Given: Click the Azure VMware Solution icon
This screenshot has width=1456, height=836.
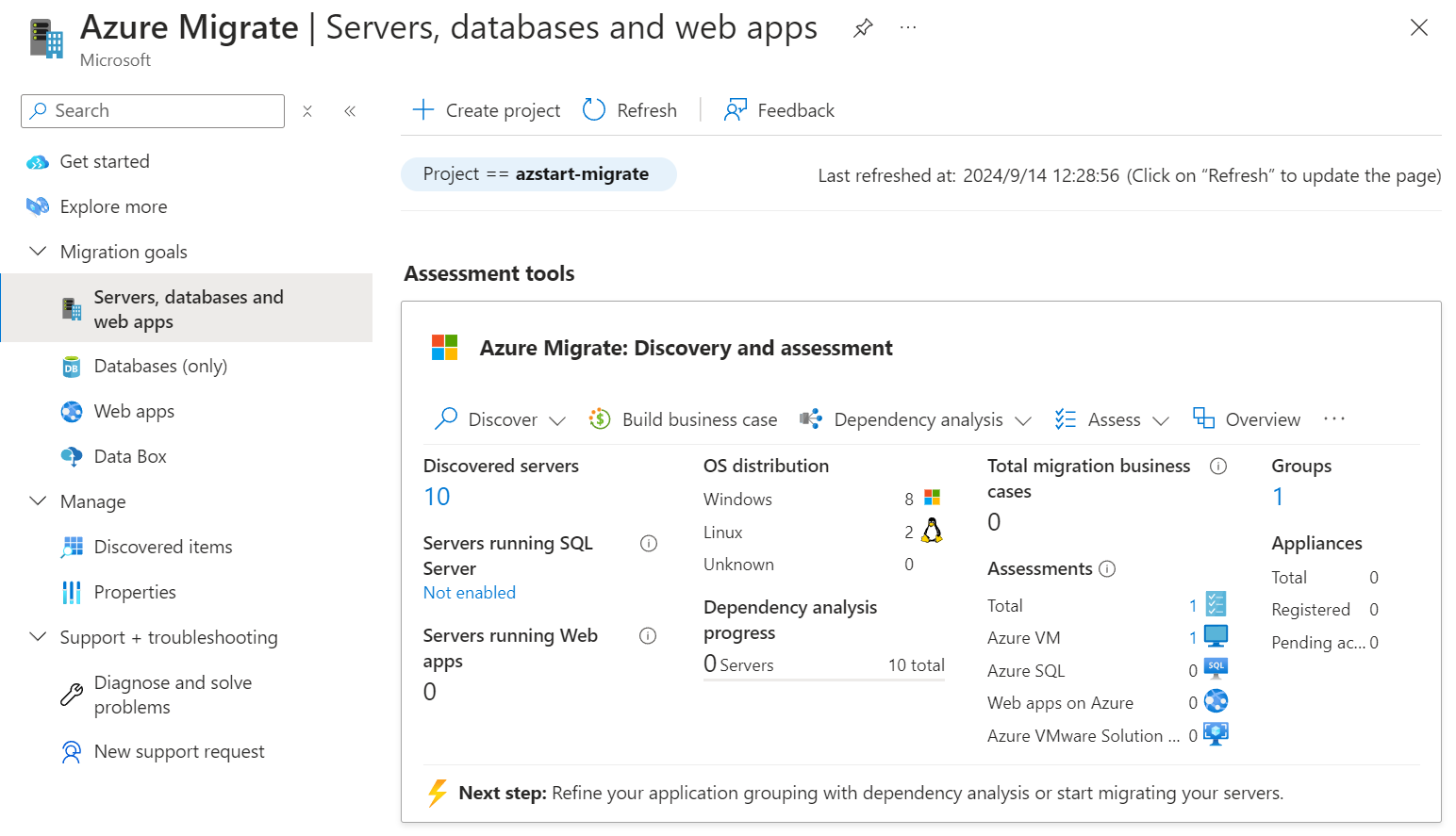Looking at the screenshot, I should 1216,734.
